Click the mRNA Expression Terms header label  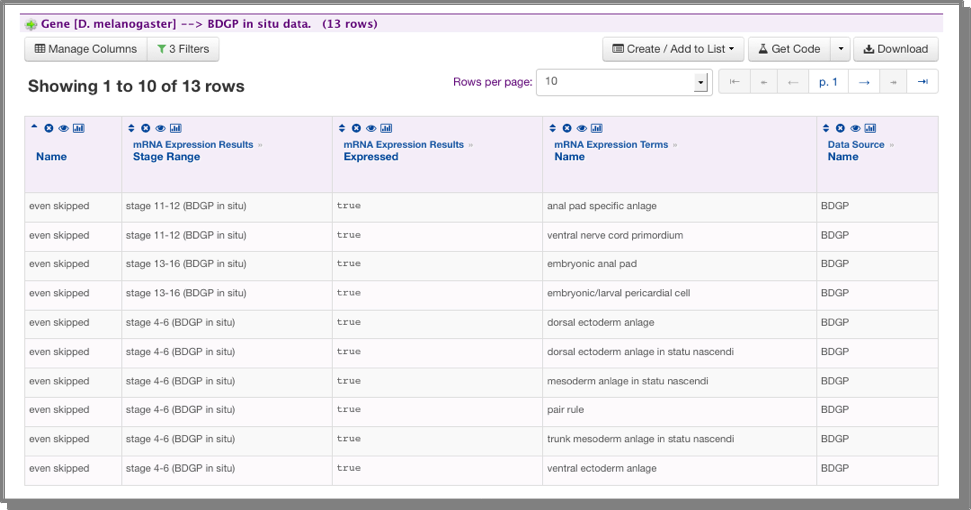pyautogui.click(x=611, y=144)
